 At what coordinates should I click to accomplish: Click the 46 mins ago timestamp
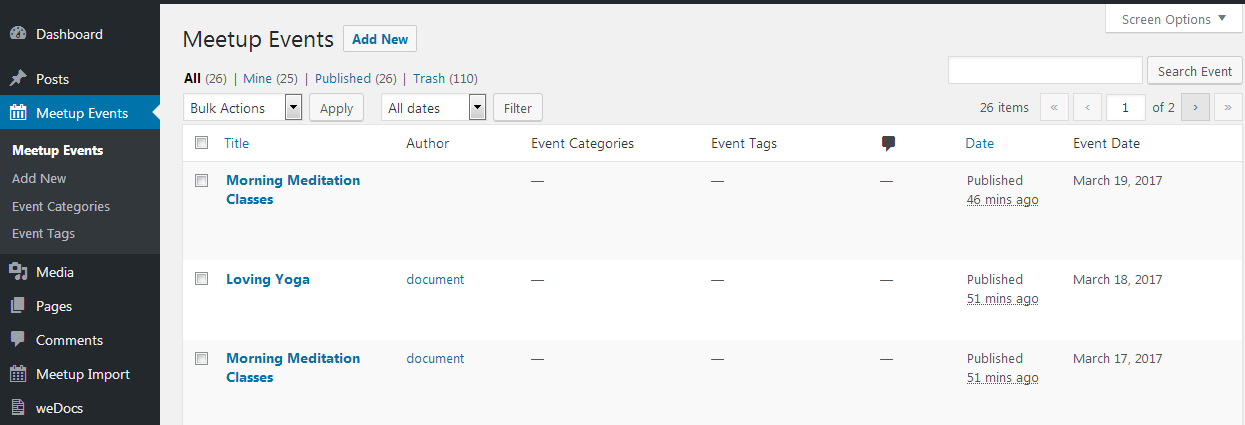click(1002, 199)
